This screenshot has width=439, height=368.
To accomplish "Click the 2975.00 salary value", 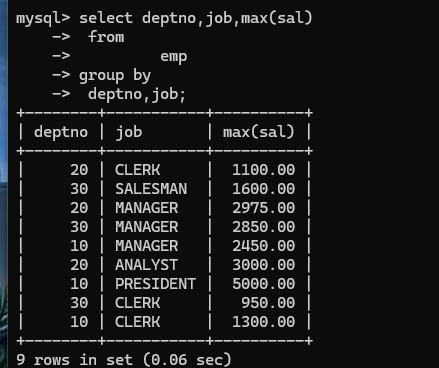I will pos(263,208).
